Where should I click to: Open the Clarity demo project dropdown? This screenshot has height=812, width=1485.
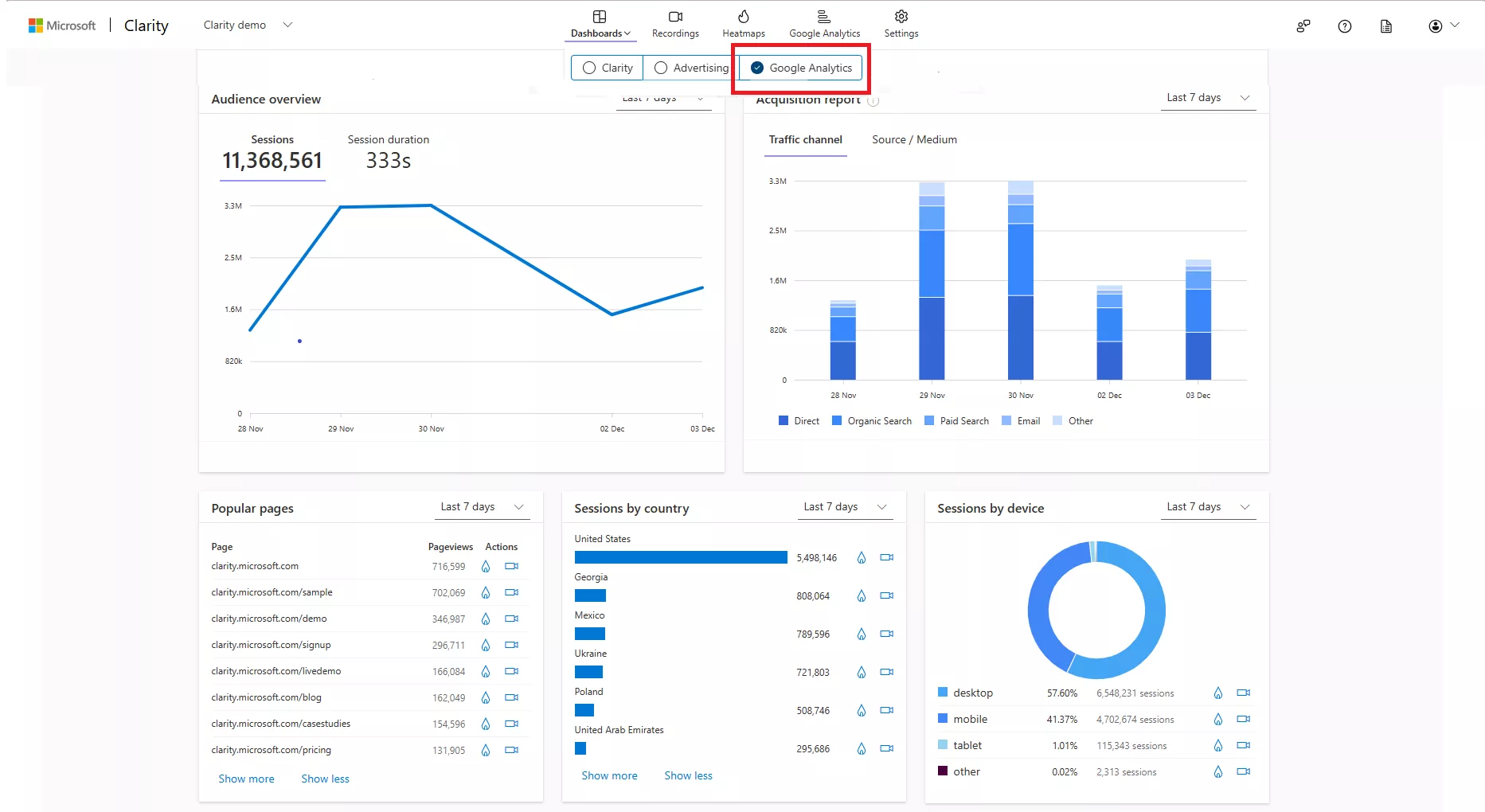(x=248, y=25)
